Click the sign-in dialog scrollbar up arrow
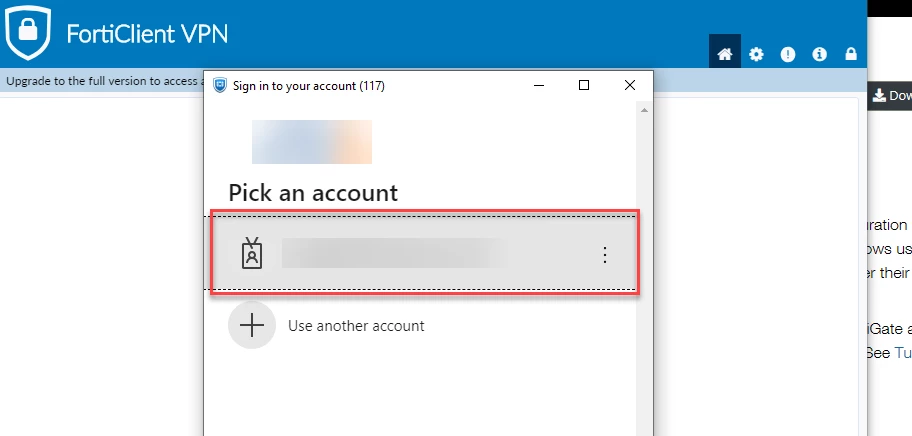 pos(644,110)
